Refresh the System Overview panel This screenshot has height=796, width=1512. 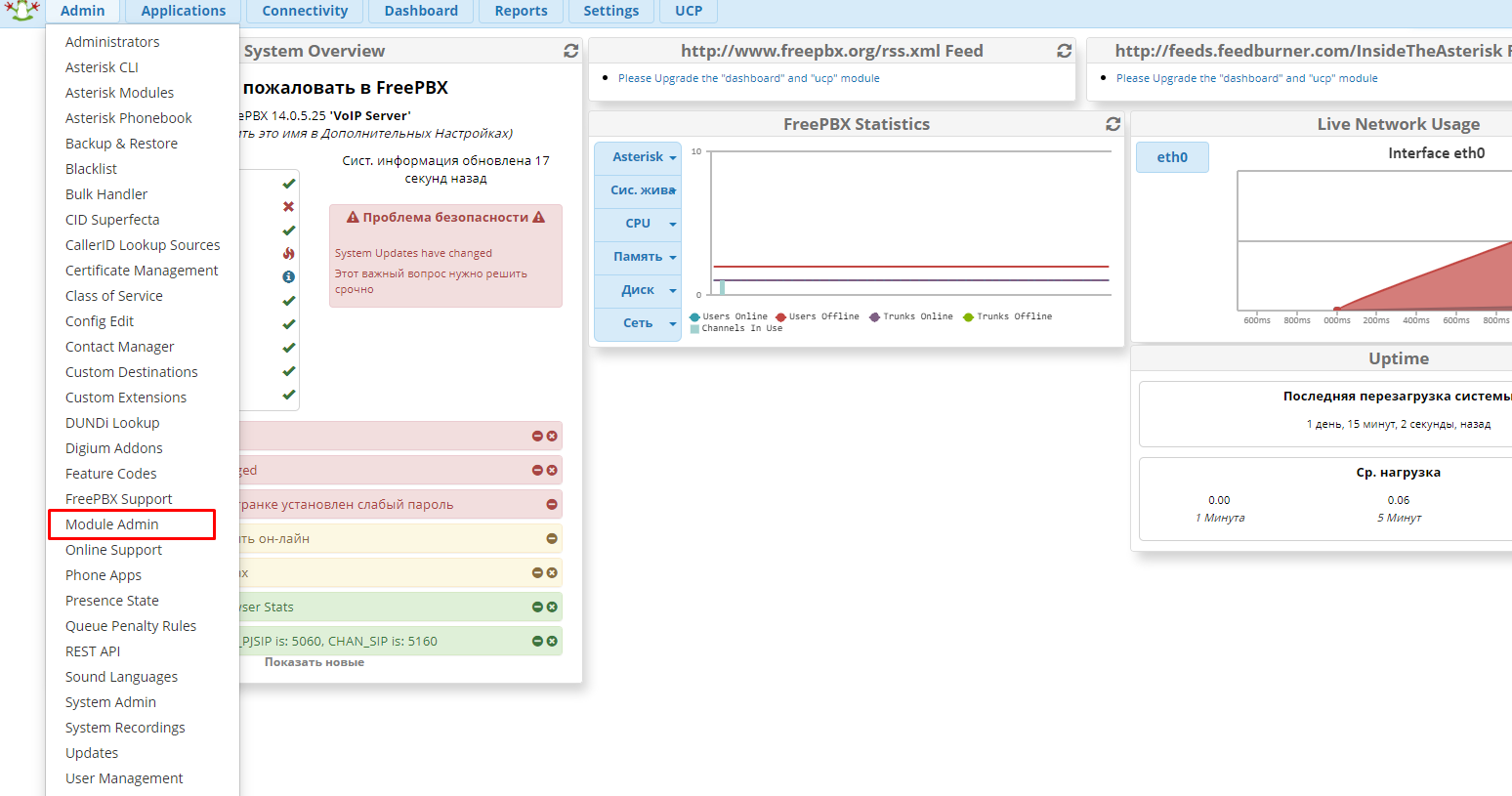coord(571,51)
